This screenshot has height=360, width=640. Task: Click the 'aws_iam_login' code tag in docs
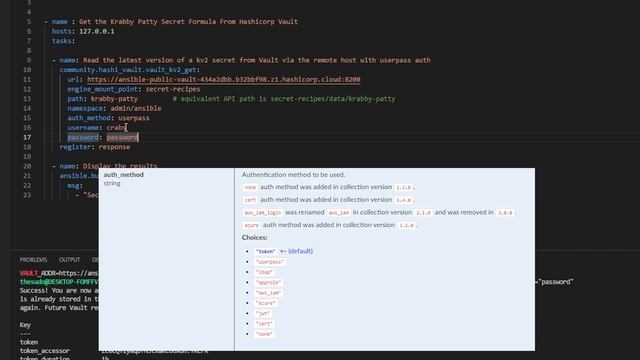click(262, 213)
